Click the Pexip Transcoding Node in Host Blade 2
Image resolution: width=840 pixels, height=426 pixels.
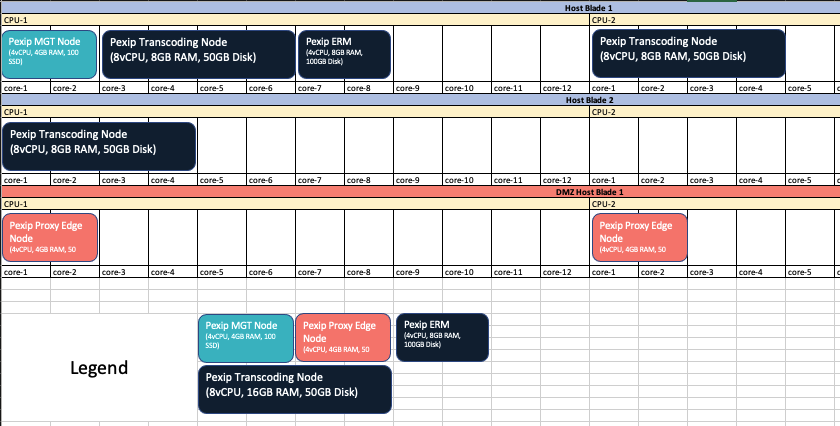tap(99, 146)
